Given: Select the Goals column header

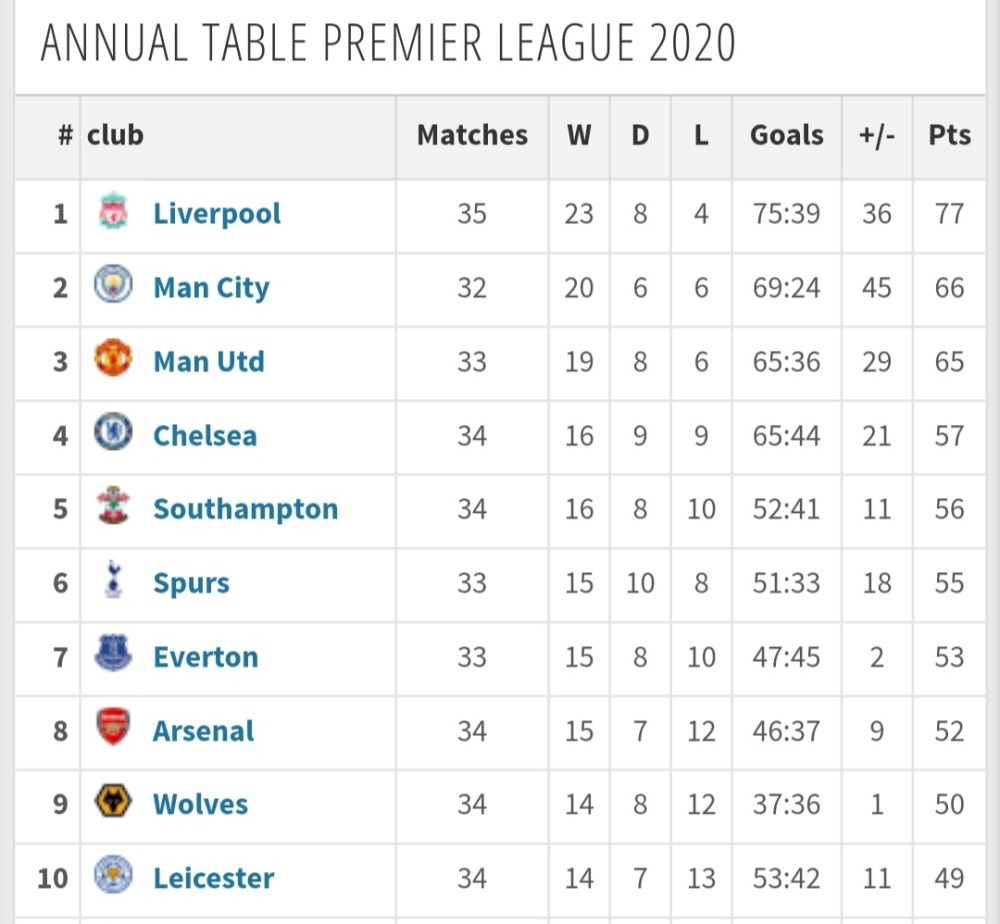Looking at the screenshot, I should (787, 135).
